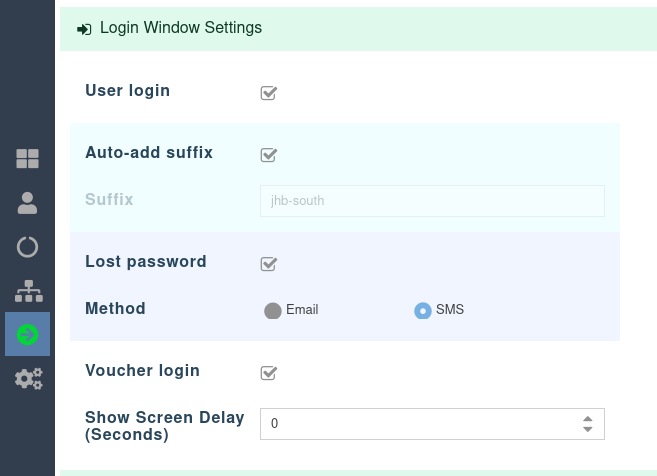The width and height of the screenshot is (657, 476).
Task: Select the circular ring icon in sidebar
Action: pyautogui.click(x=28, y=247)
